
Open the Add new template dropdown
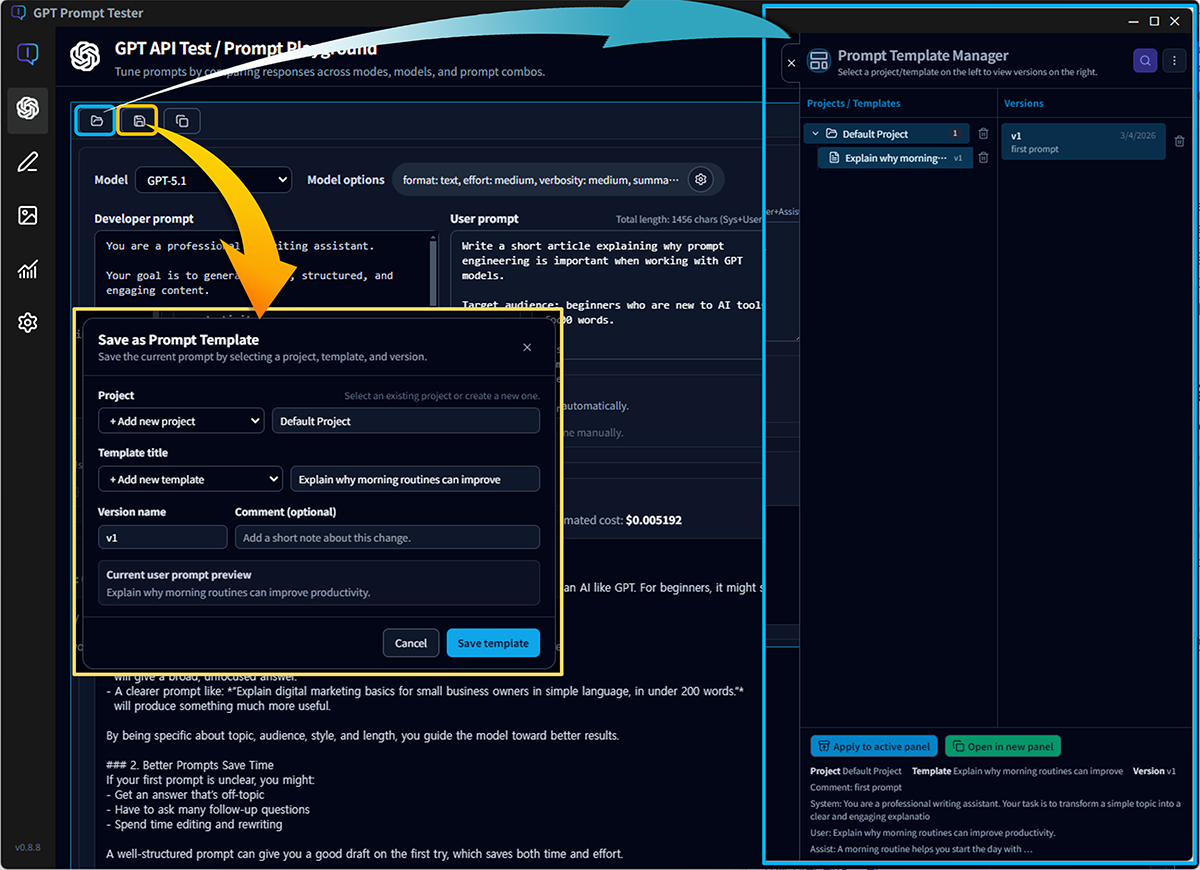point(190,478)
